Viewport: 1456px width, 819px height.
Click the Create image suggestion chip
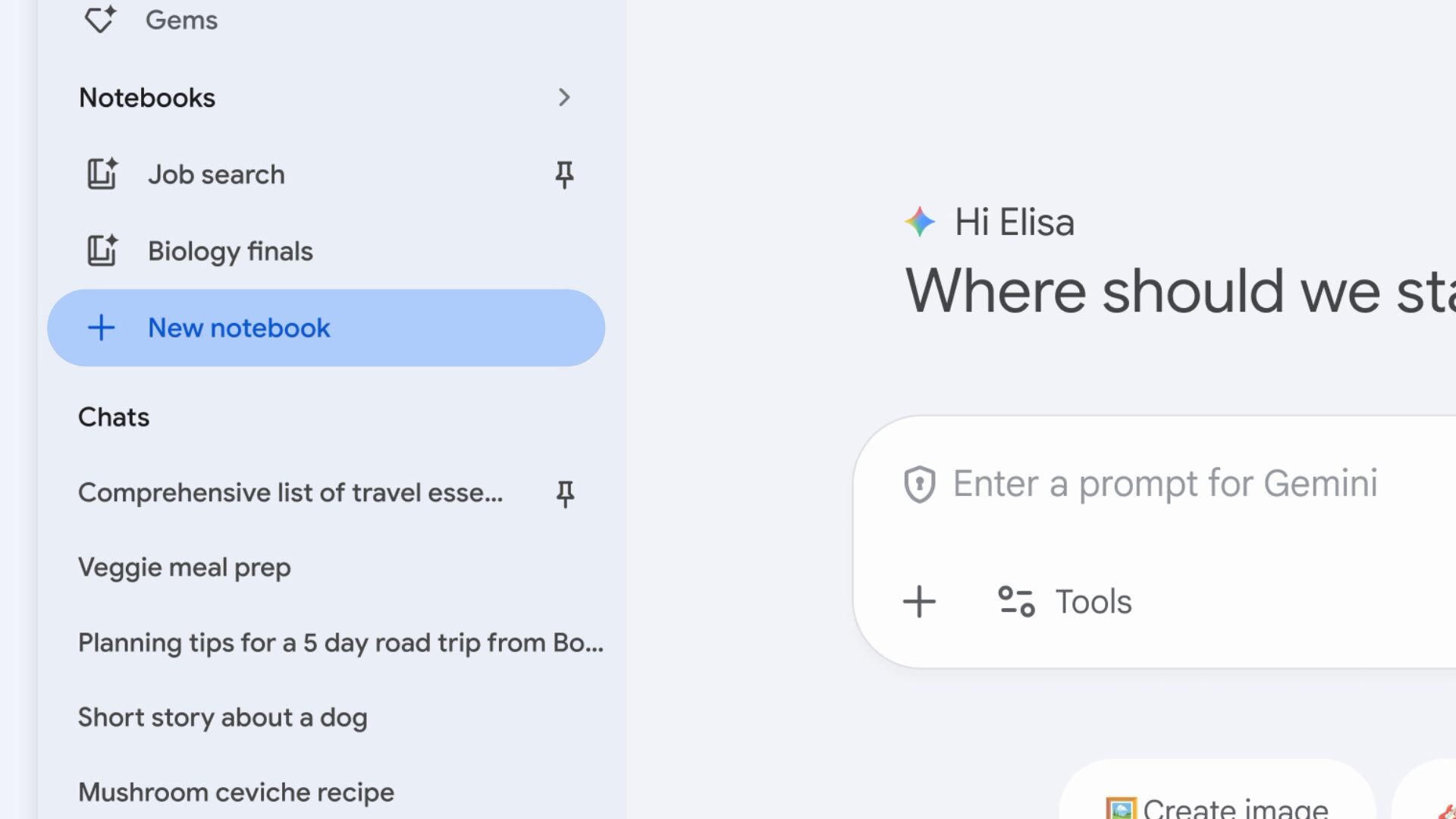pyautogui.click(x=1217, y=805)
